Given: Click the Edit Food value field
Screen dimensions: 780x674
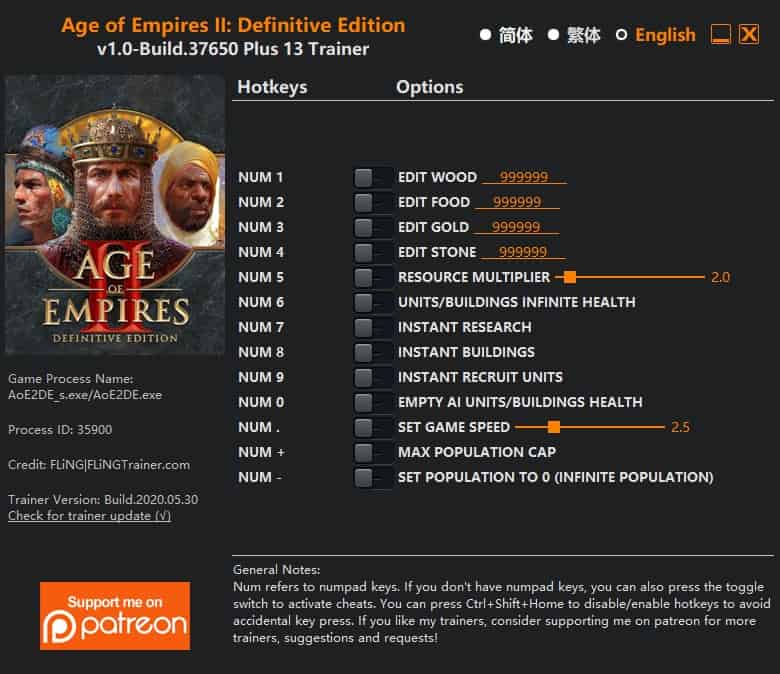Looking at the screenshot, I should pyautogui.click(x=517, y=202).
